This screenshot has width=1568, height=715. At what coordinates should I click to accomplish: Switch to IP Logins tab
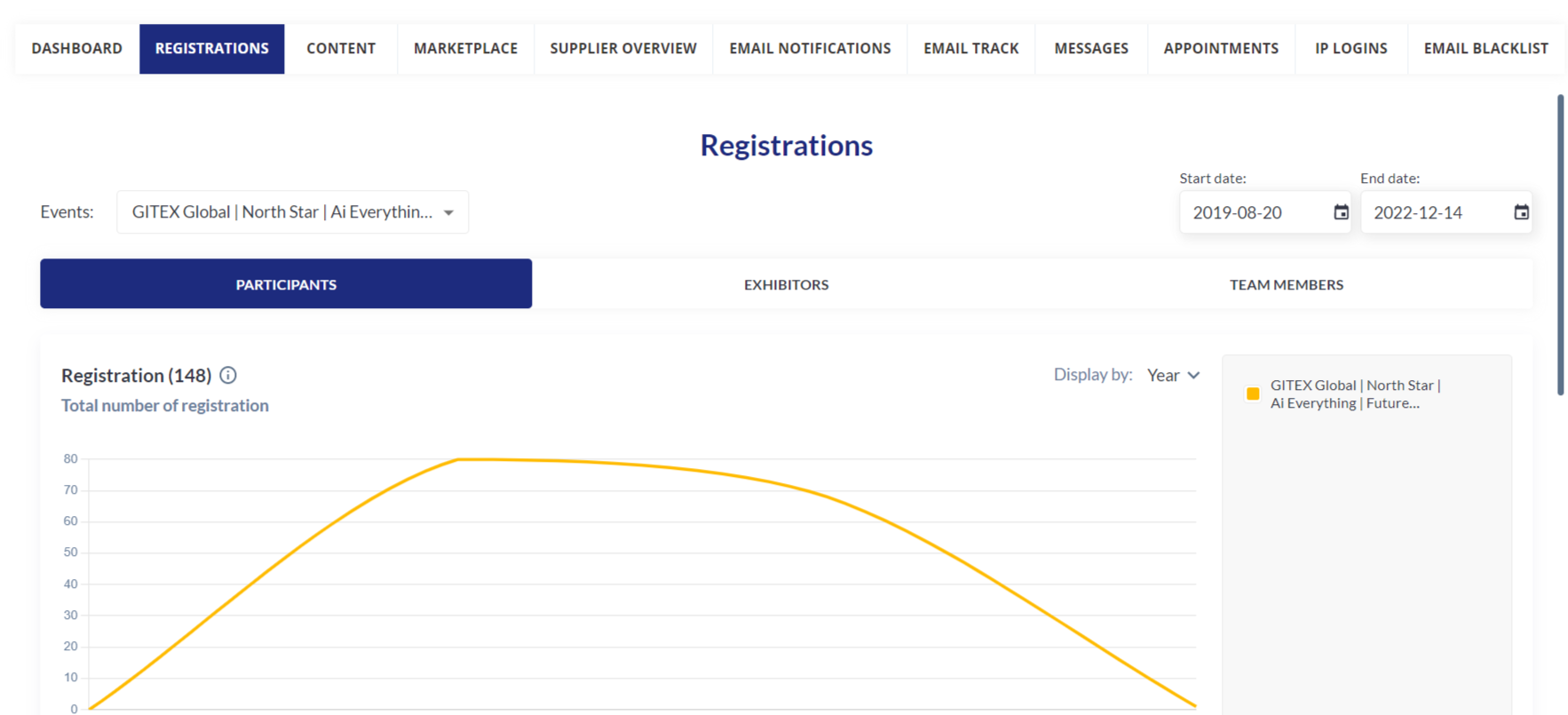click(x=1350, y=49)
